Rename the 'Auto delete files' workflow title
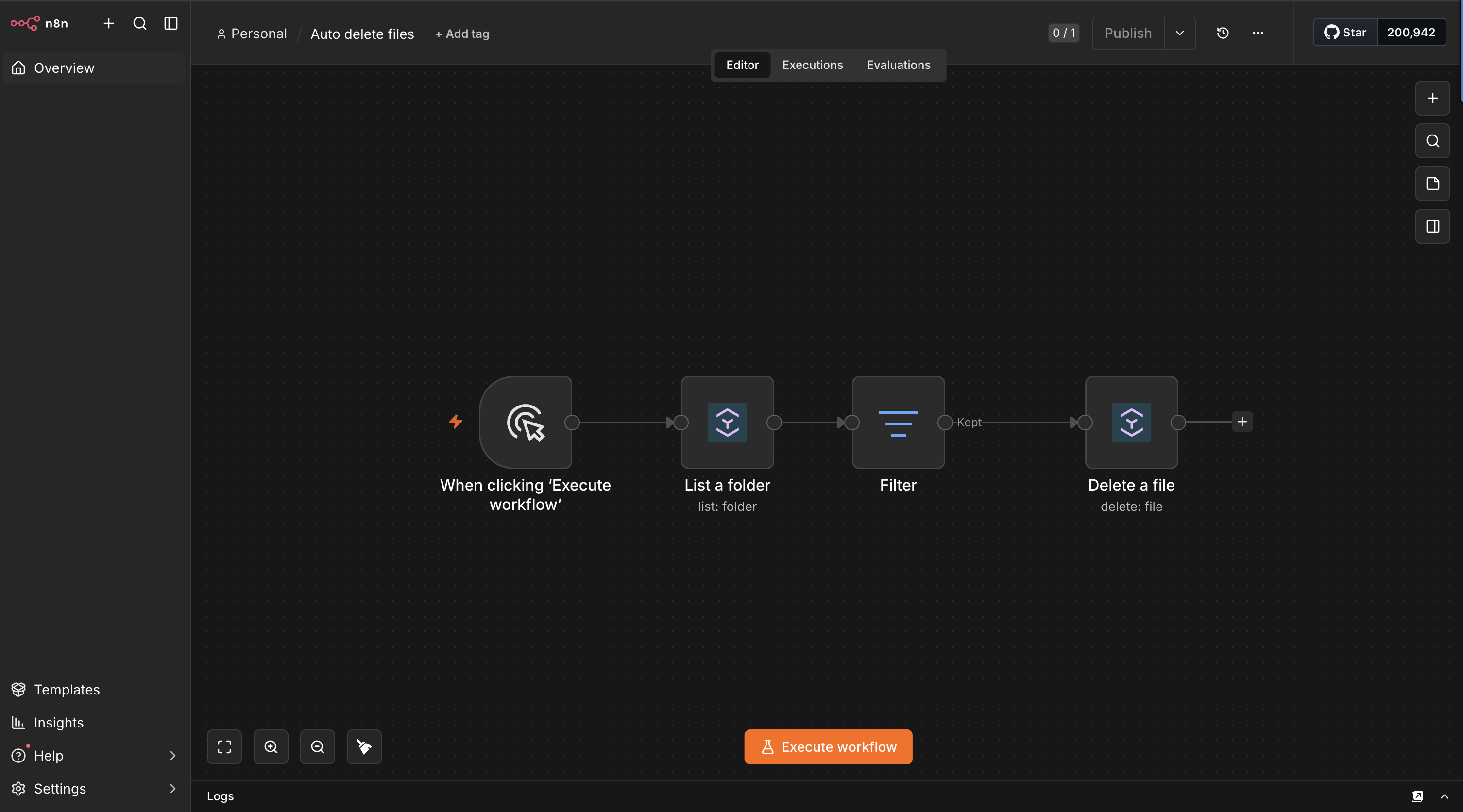 362,34
